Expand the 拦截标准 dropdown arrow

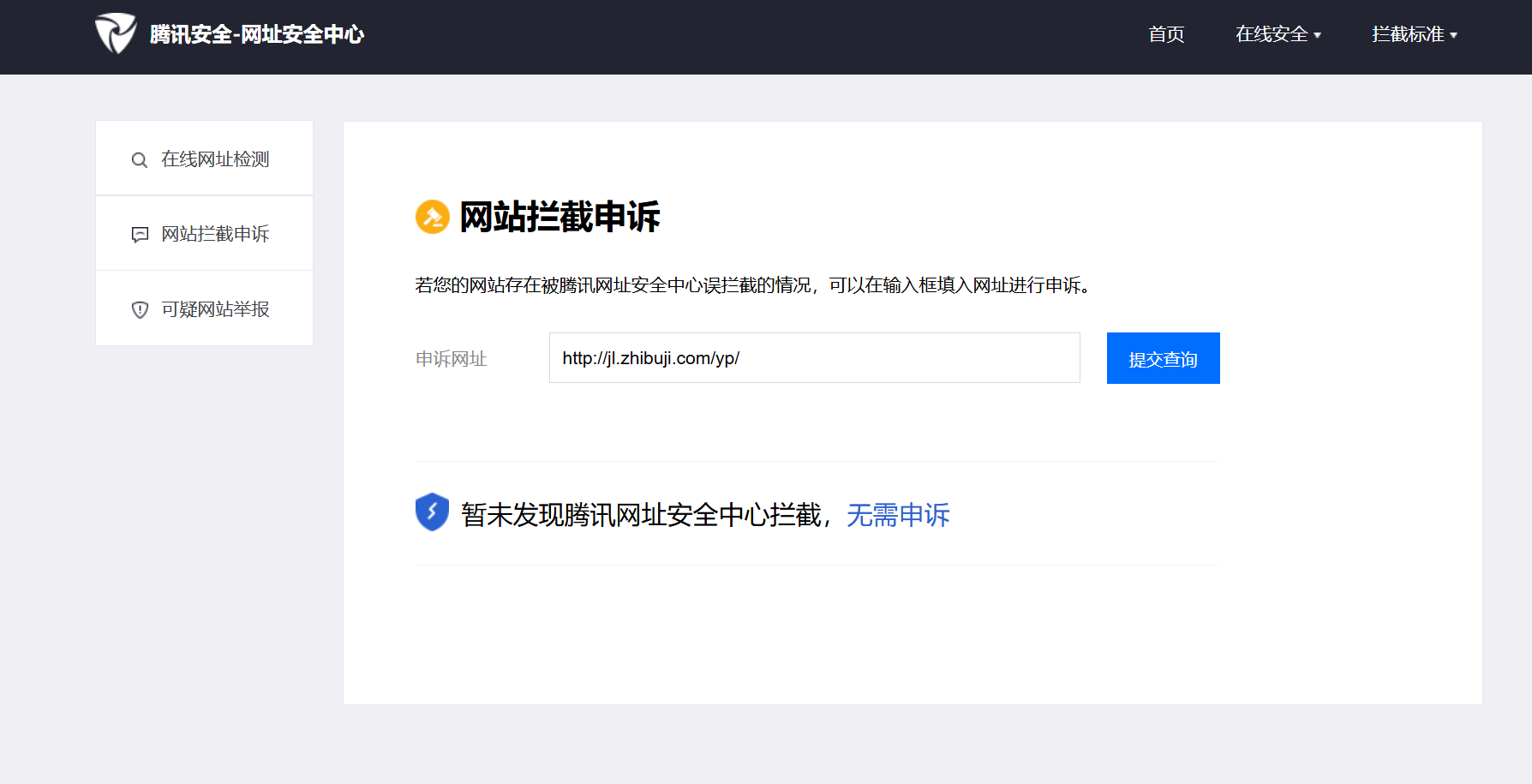[1454, 35]
